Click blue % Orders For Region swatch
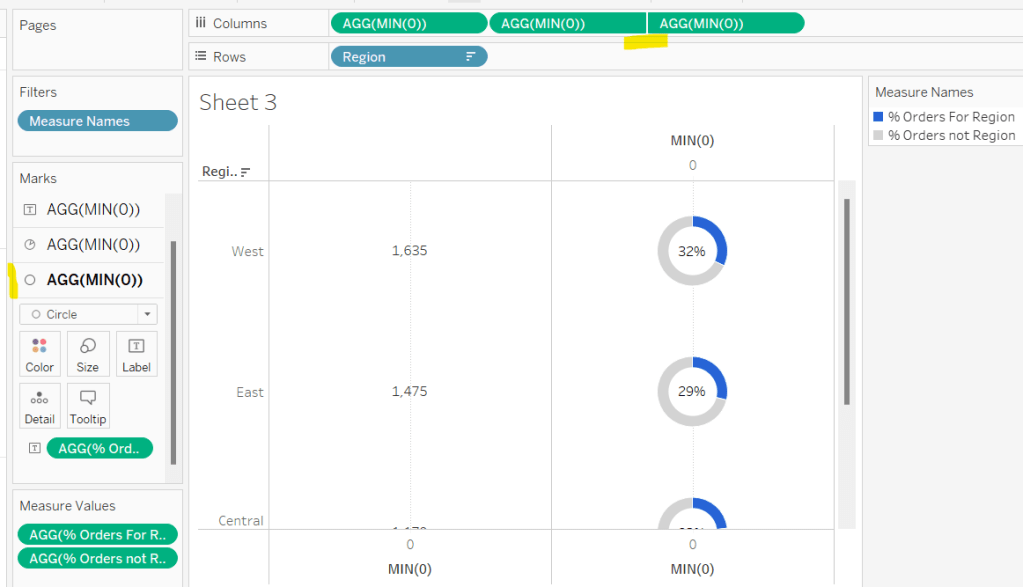 (879, 117)
